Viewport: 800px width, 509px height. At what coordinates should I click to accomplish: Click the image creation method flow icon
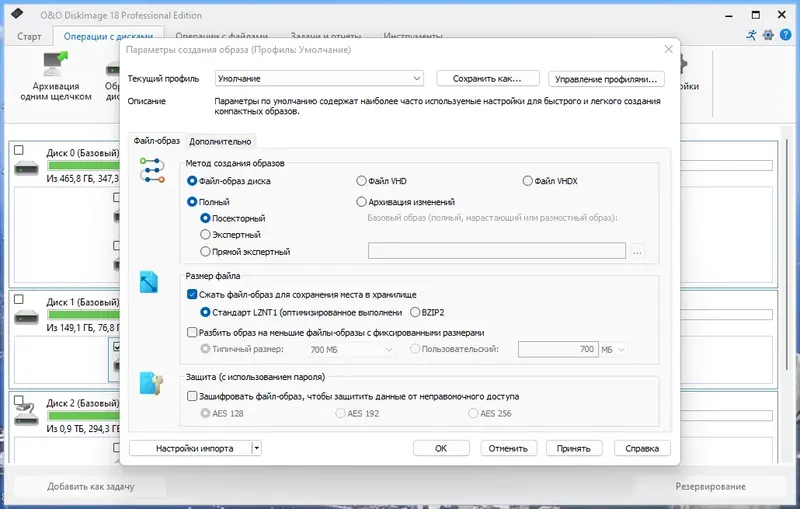tap(152, 170)
